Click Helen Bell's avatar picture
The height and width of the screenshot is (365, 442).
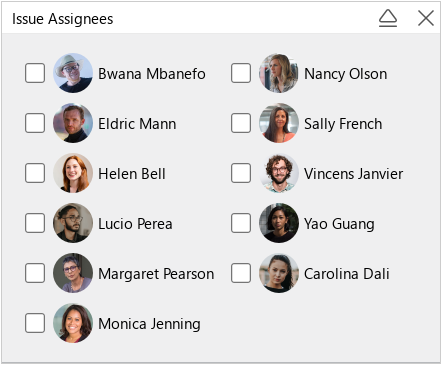click(73, 173)
